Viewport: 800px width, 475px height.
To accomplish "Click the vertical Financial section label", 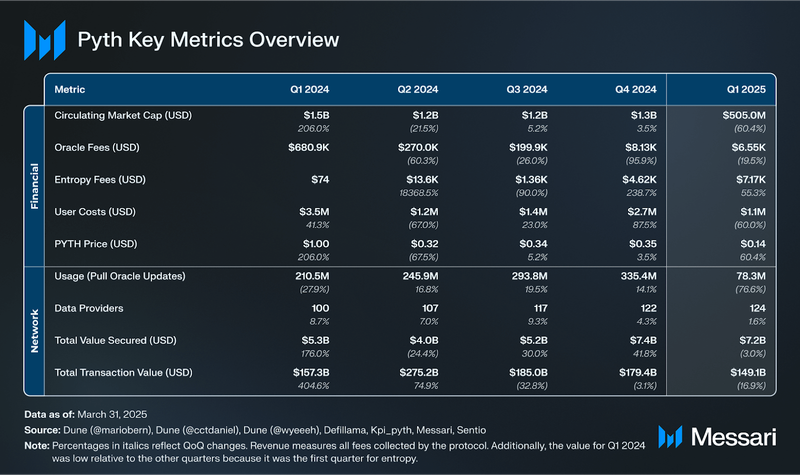I will click(33, 183).
